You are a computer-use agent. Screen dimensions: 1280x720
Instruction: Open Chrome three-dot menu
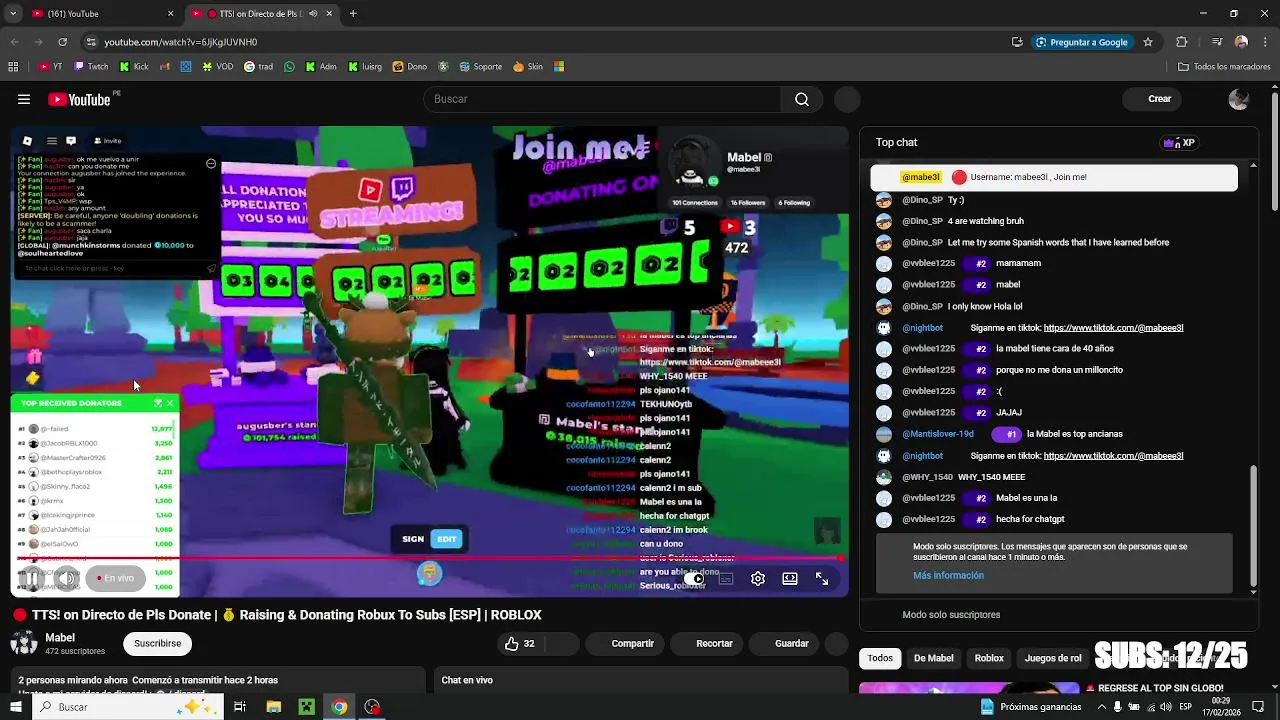pos(1266,42)
